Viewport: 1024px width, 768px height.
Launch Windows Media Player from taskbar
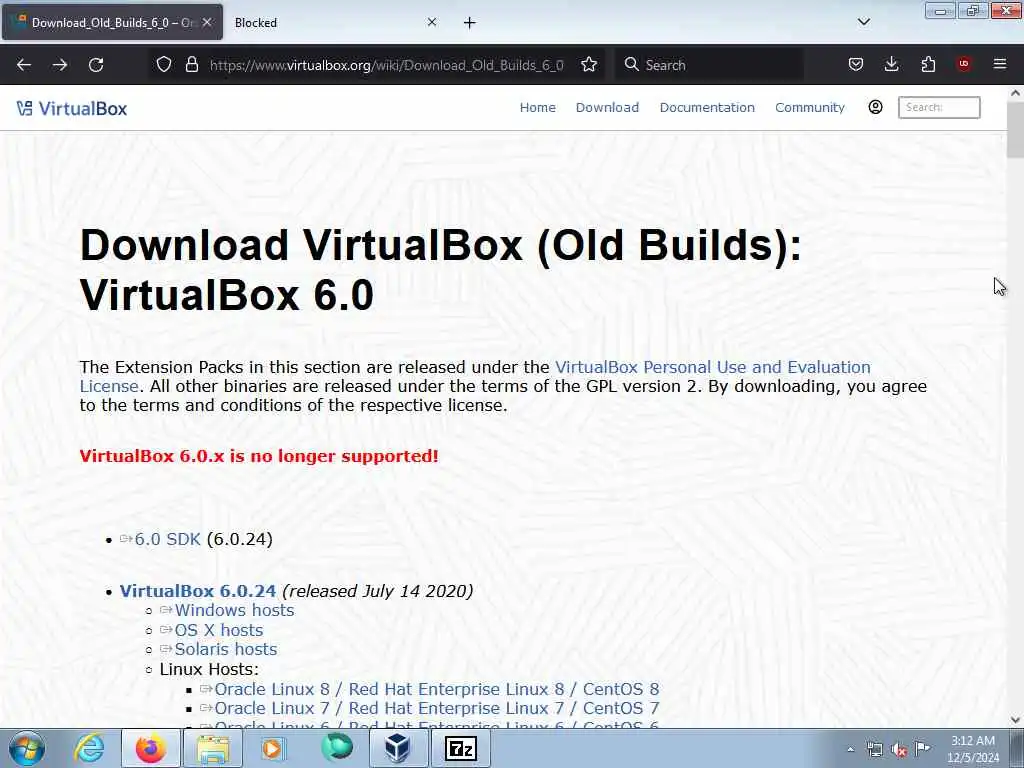point(274,748)
